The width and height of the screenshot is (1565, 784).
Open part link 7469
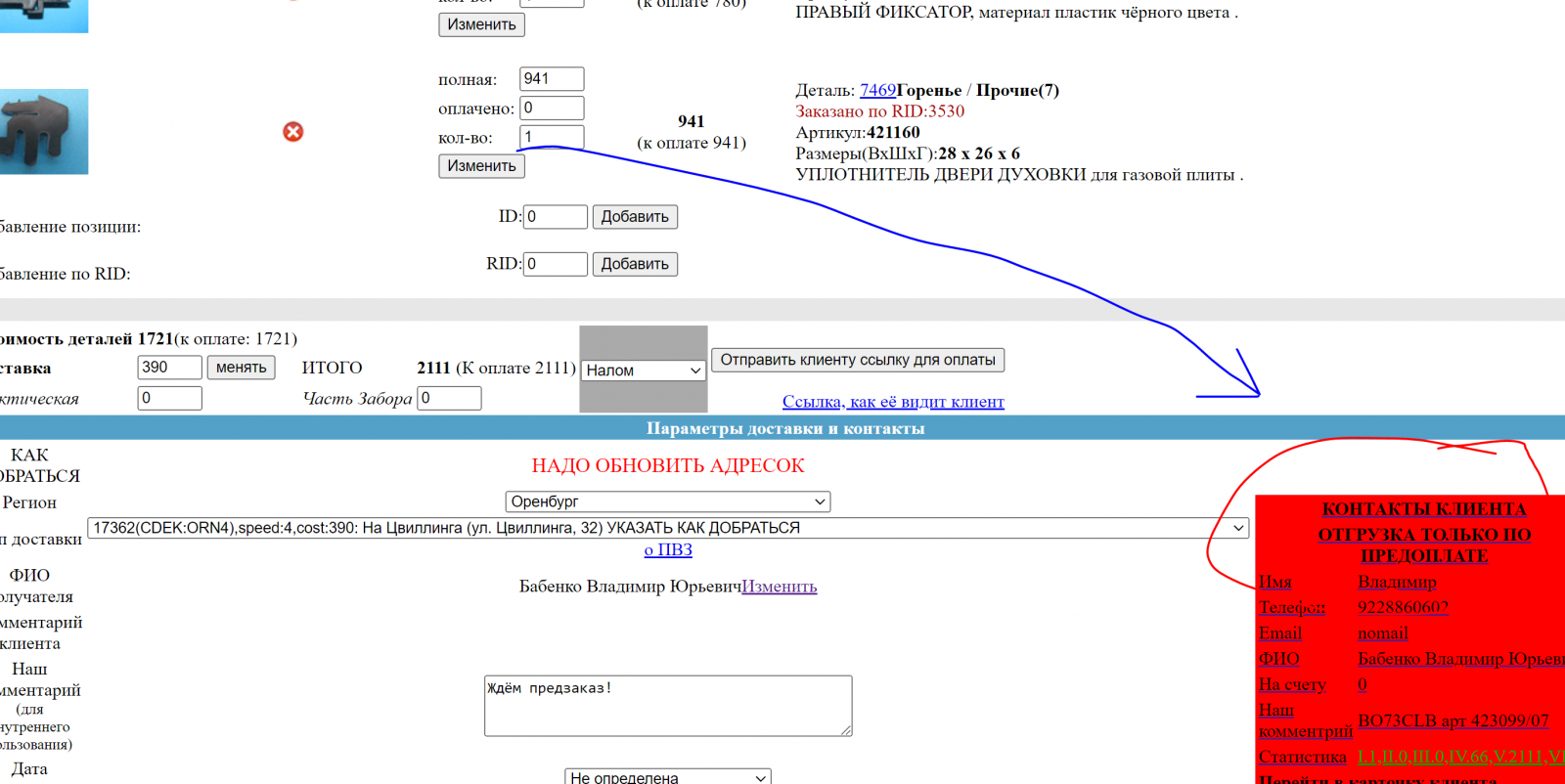[877, 90]
